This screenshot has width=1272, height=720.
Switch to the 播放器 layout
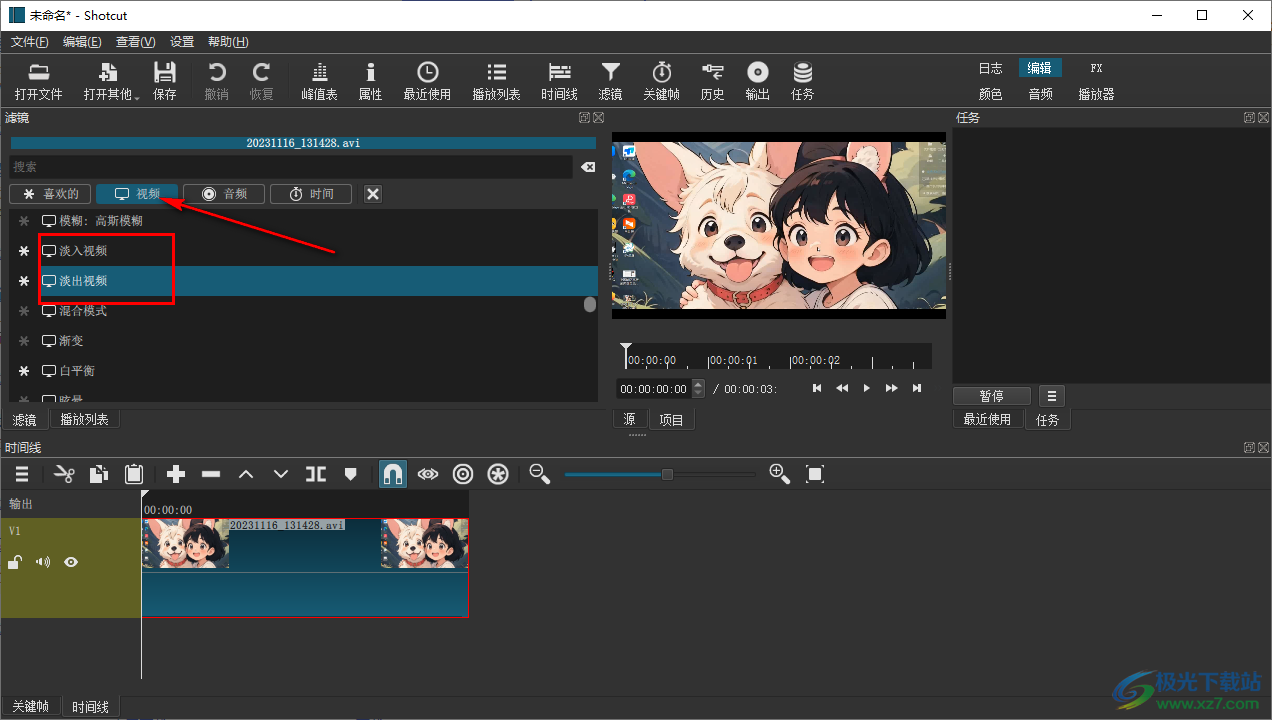pos(1096,94)
